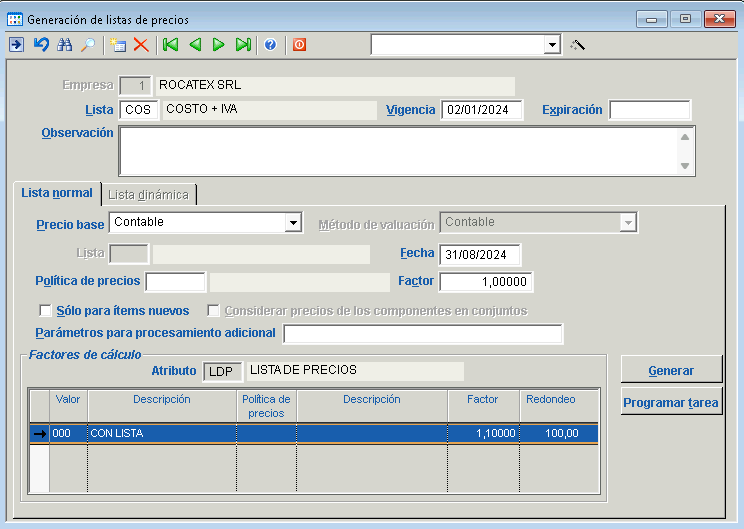Enable 'Sólo para ítems nuevos' checkbox
The image size is (744, 529).
tap(45, 311)
